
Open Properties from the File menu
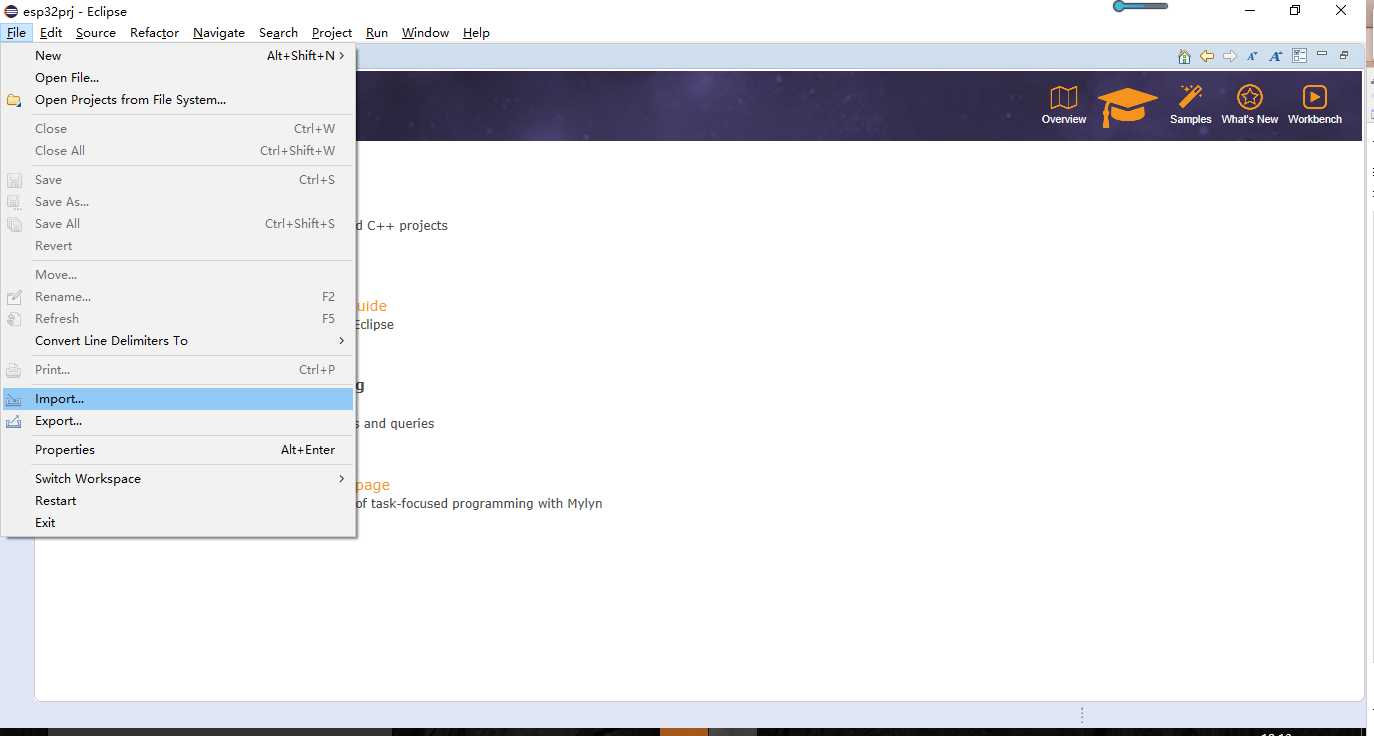tap(178, 450)
